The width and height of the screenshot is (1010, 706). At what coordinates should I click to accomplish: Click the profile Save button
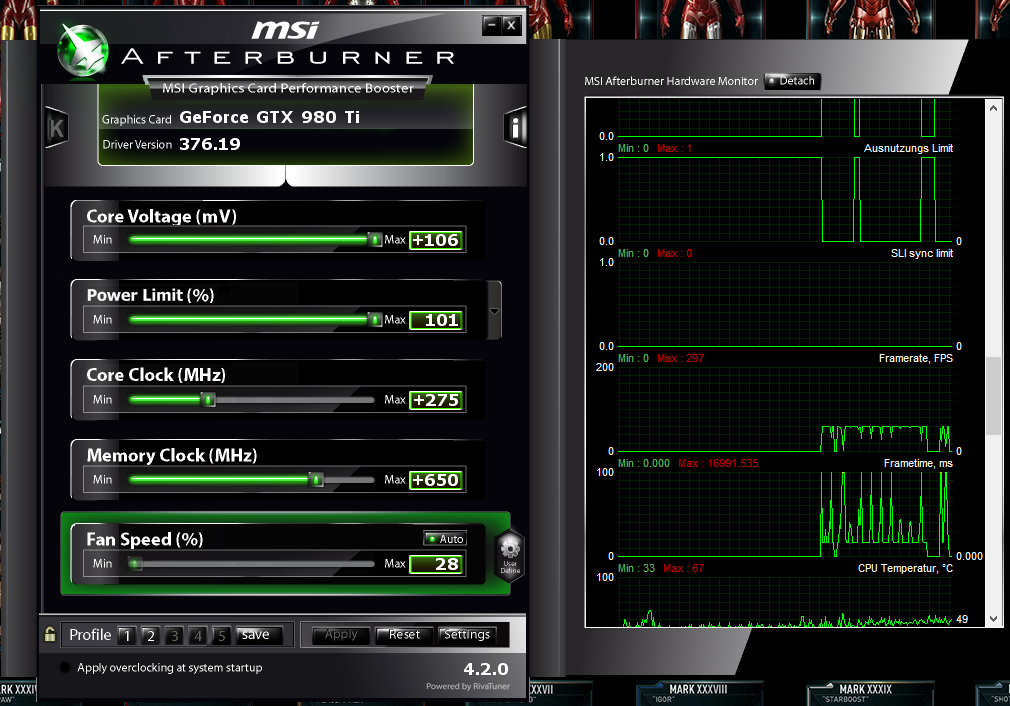point(258,634)
